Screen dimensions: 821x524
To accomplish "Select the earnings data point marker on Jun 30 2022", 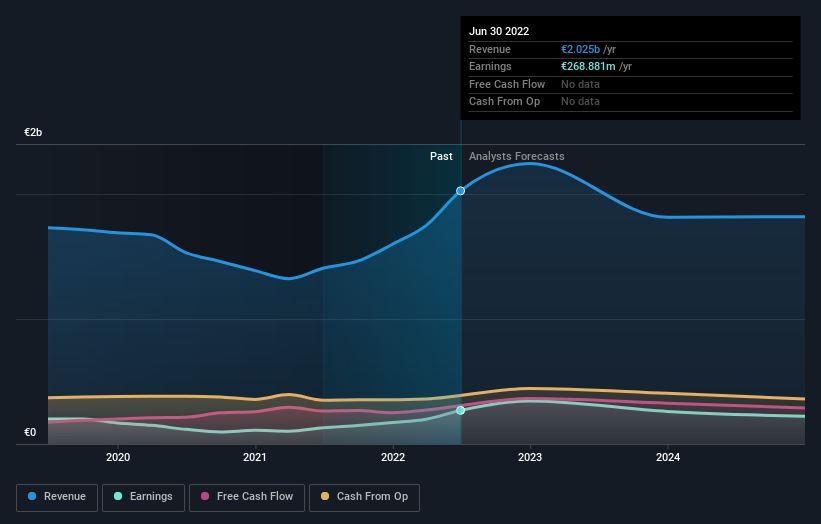I will (460, 410).
